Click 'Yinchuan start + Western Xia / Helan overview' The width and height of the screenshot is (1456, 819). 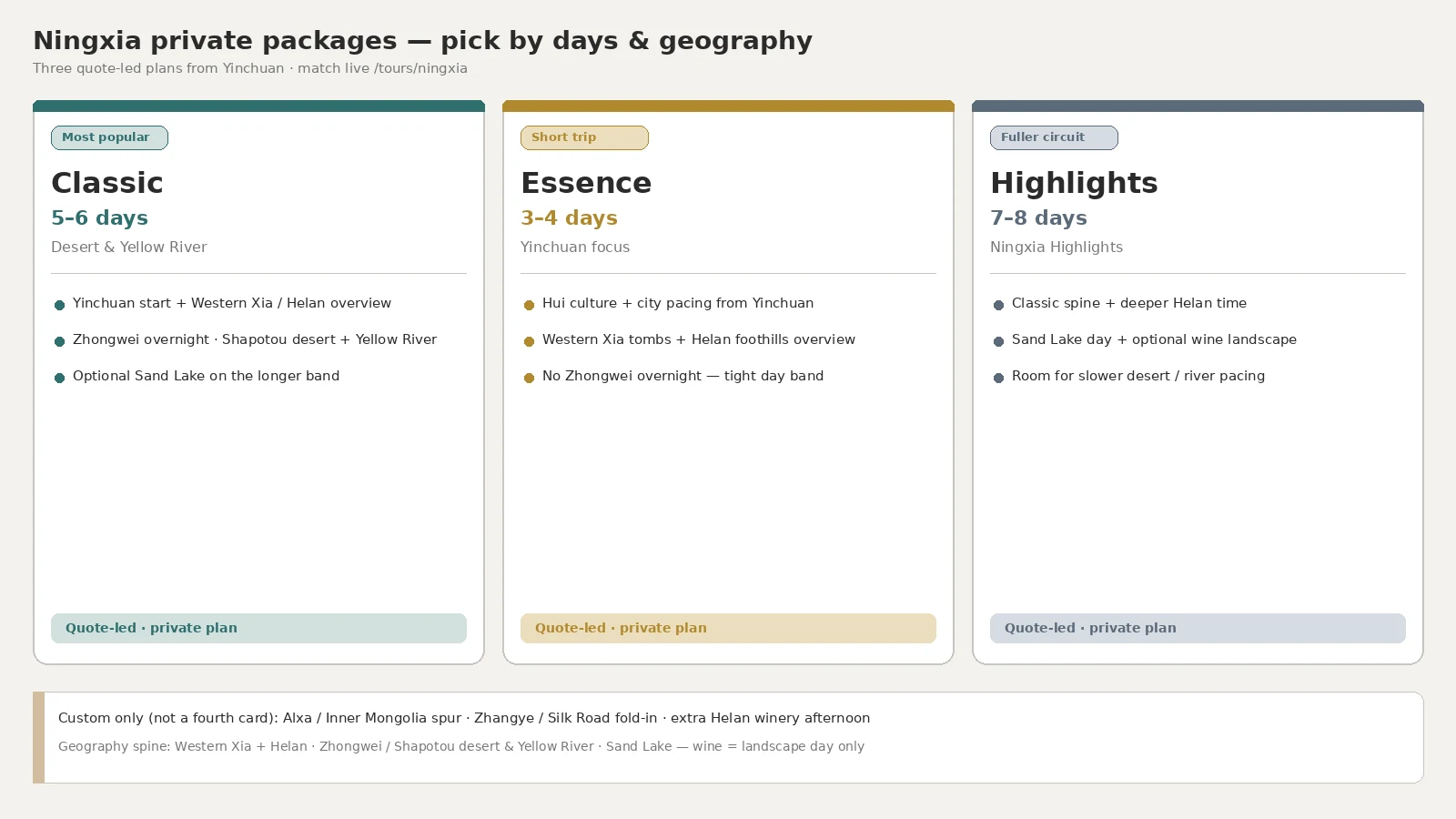(x=232, y=303)
